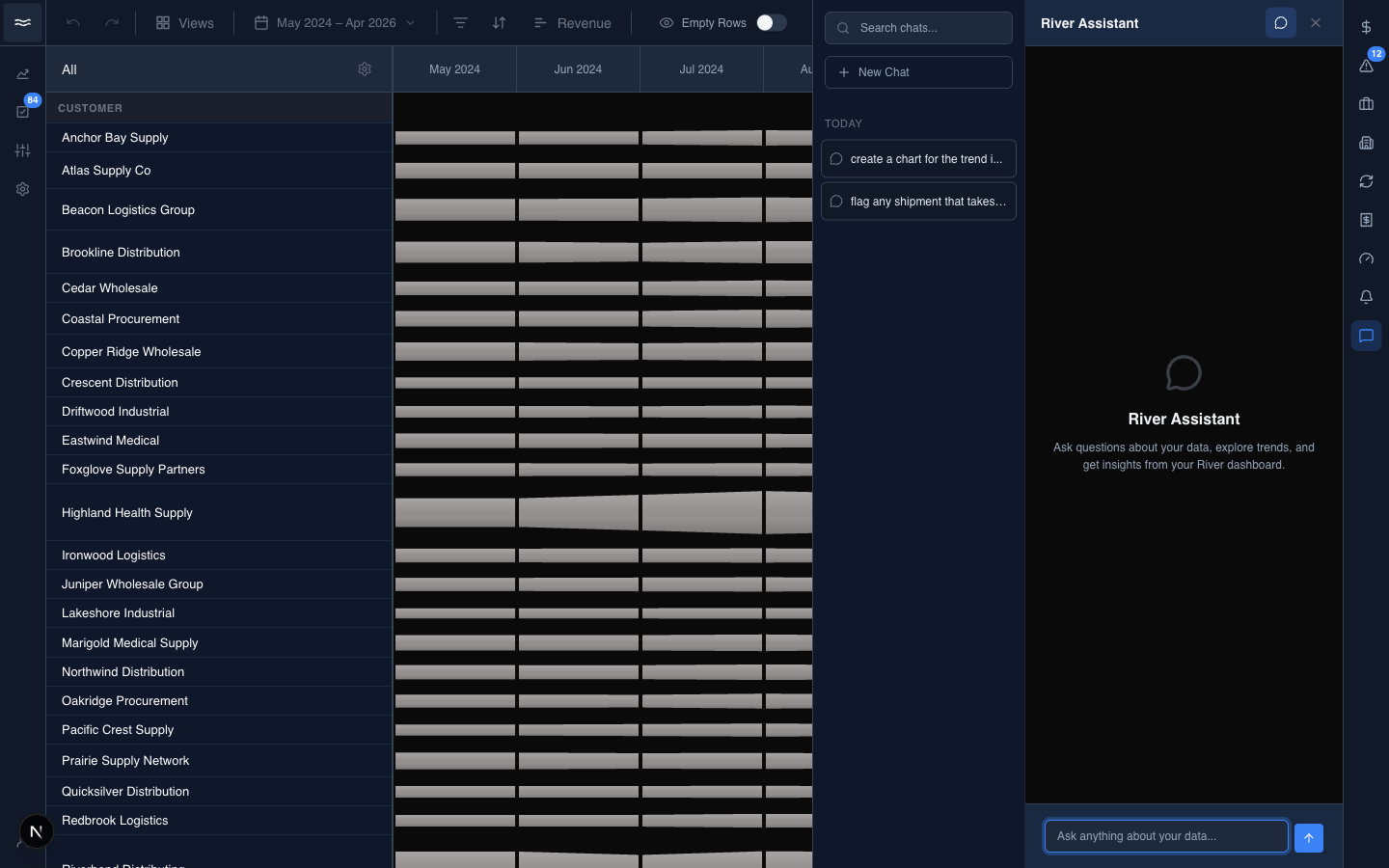This screenshot has height=868, width=1389.
Task: Select the Jul 2024 column header
Action: (x=701, y=69)
